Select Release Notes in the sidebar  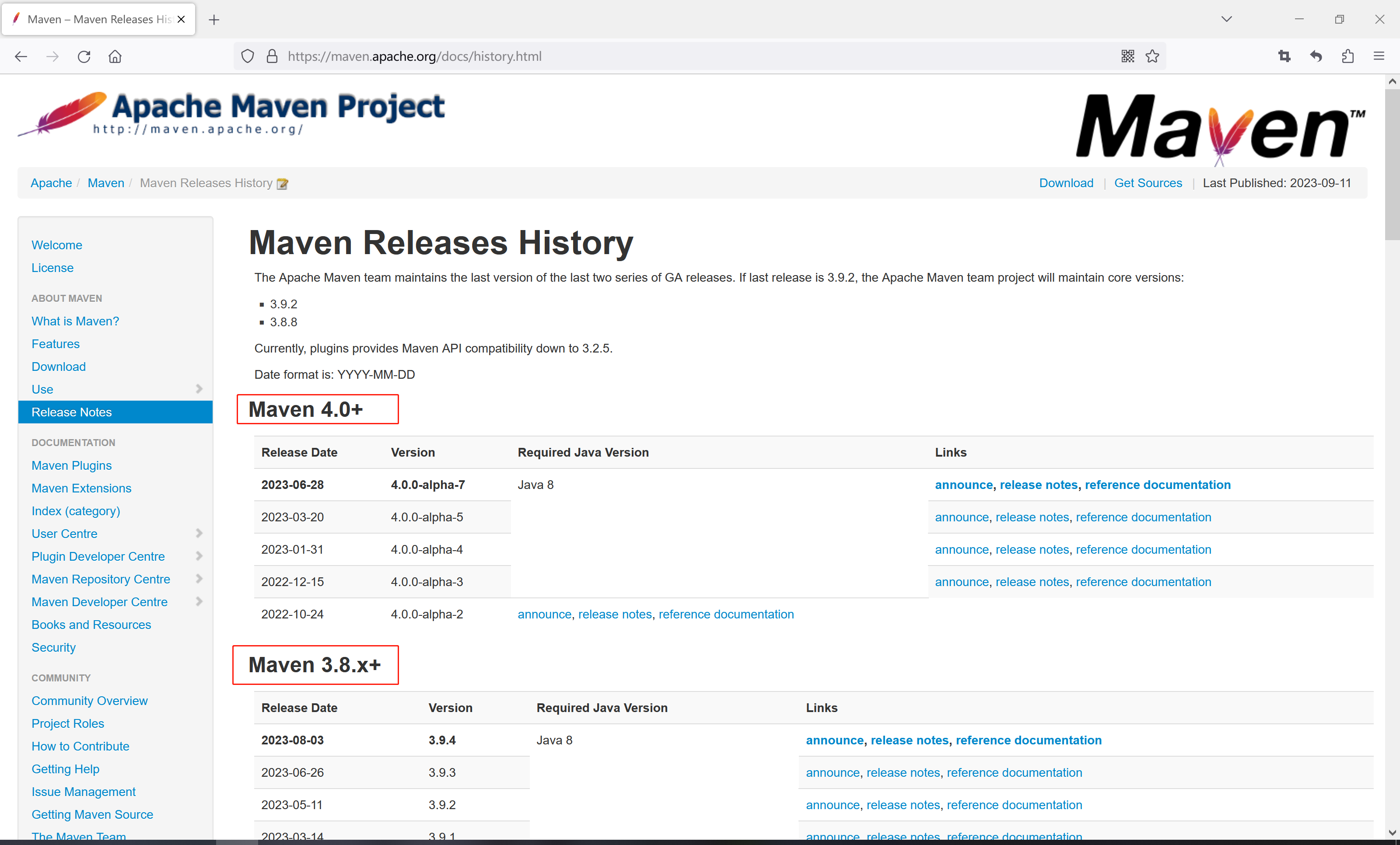pyautogui.click(x=115, y=412)
